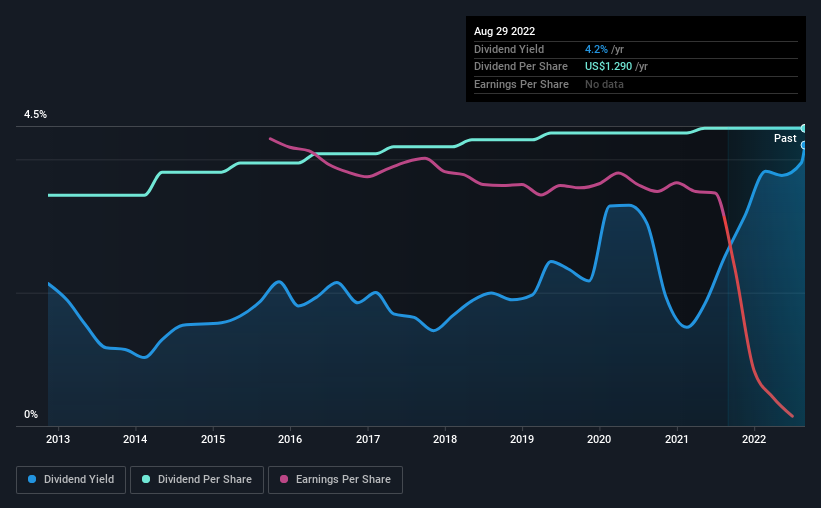The width and height of the screenshot is (821, 508).
Task: Click the blue endpoint marker on yield line
Action: (x=803, y=146)
